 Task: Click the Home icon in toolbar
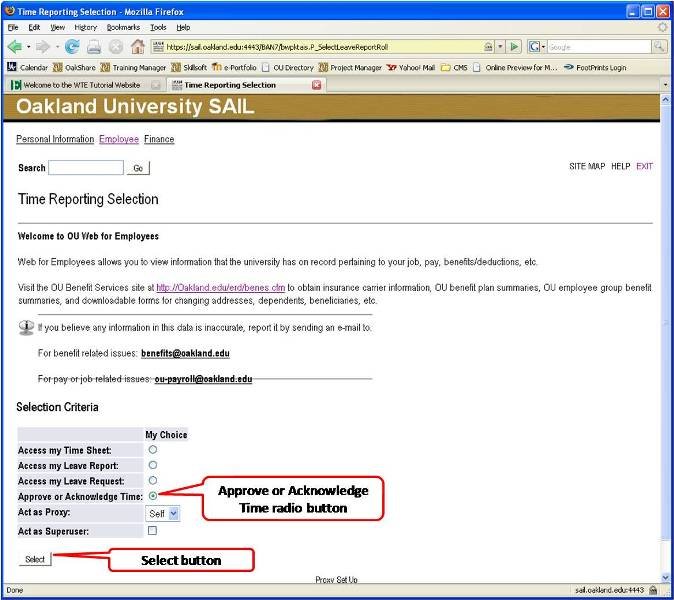[136, 47]
